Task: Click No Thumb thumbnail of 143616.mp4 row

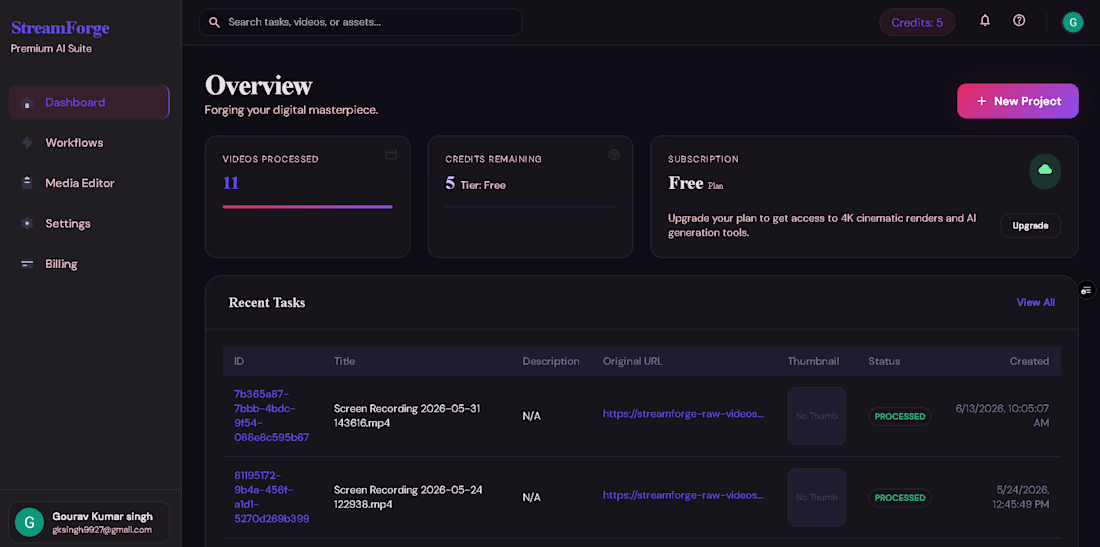Action: pyautogui.click(x=817, y=416)
